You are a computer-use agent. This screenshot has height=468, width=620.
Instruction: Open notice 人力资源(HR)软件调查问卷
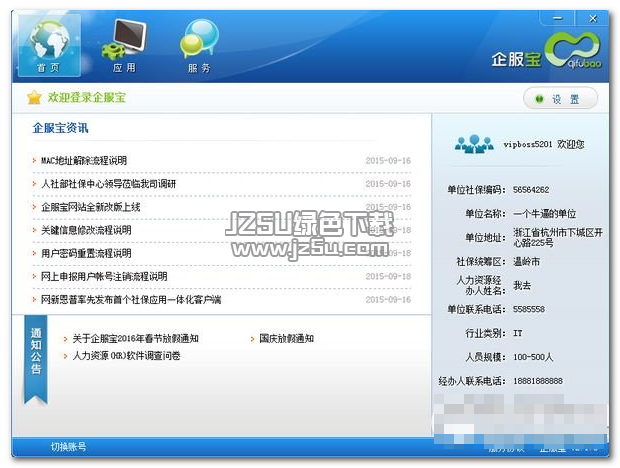pos(127,356)
